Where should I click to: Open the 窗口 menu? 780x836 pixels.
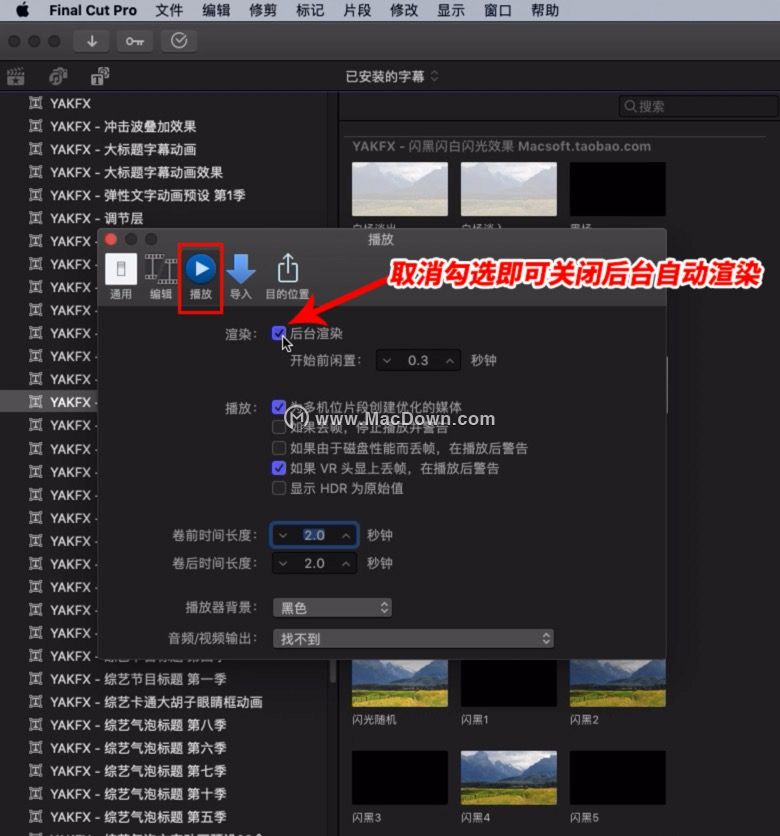pyautogui.click(x=497, y=10)
